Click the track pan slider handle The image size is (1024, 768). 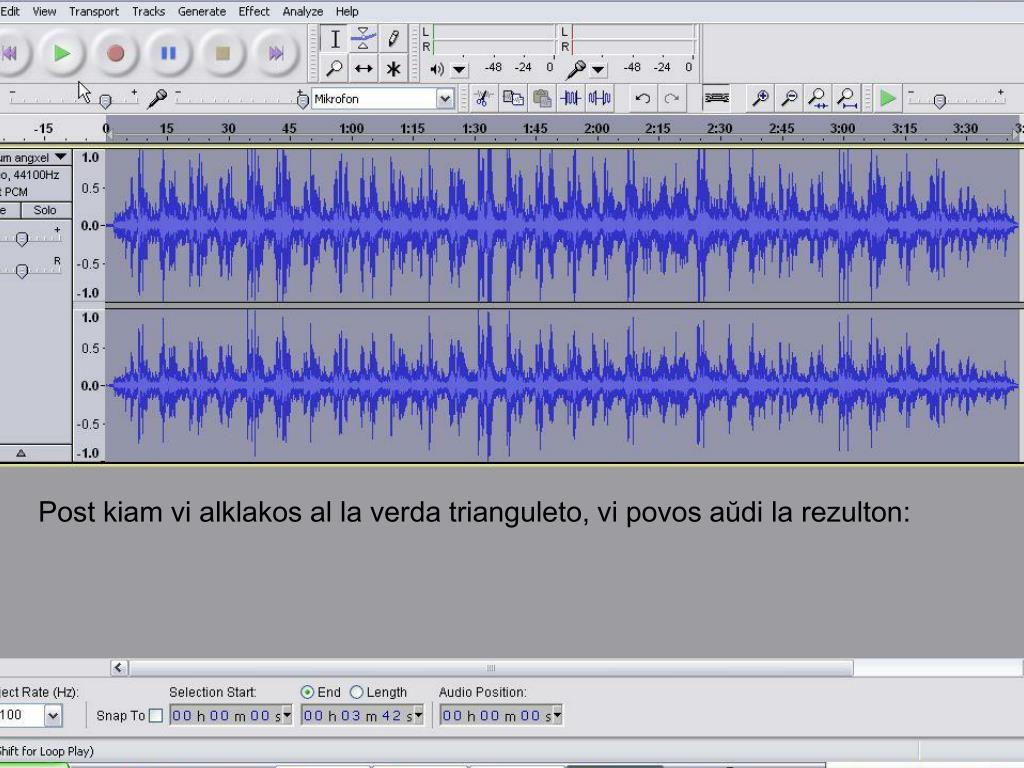click(22, 270)
